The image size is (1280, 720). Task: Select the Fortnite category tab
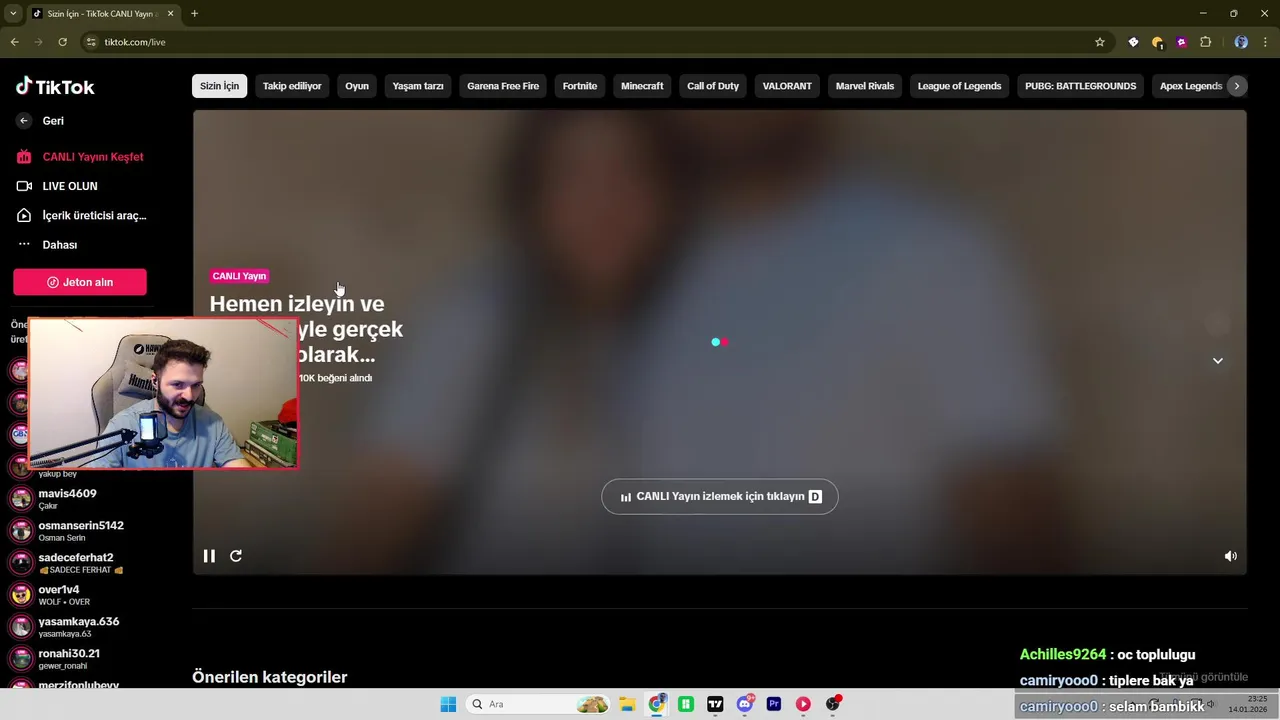coord(580,86)
